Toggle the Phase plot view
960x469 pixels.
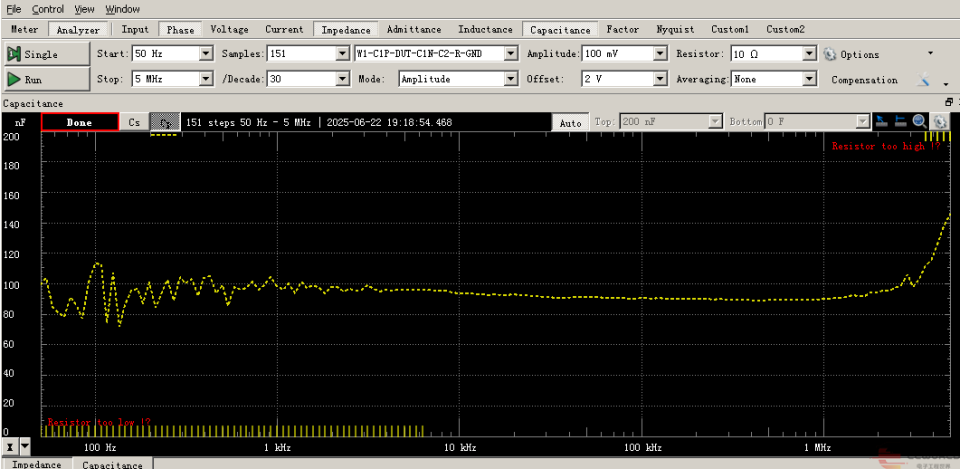pos(180,29)
